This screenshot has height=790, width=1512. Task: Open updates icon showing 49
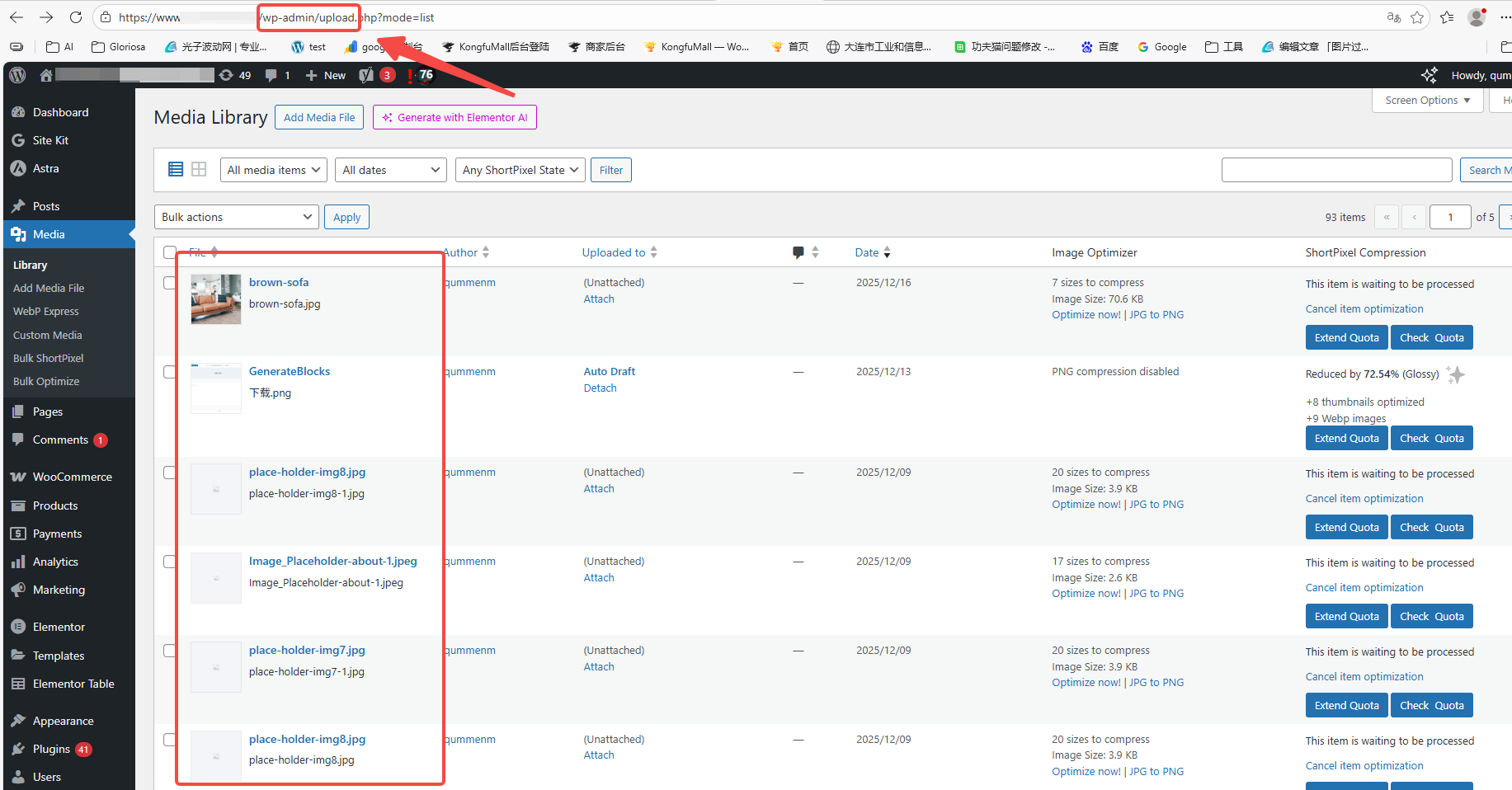(235, 75)
